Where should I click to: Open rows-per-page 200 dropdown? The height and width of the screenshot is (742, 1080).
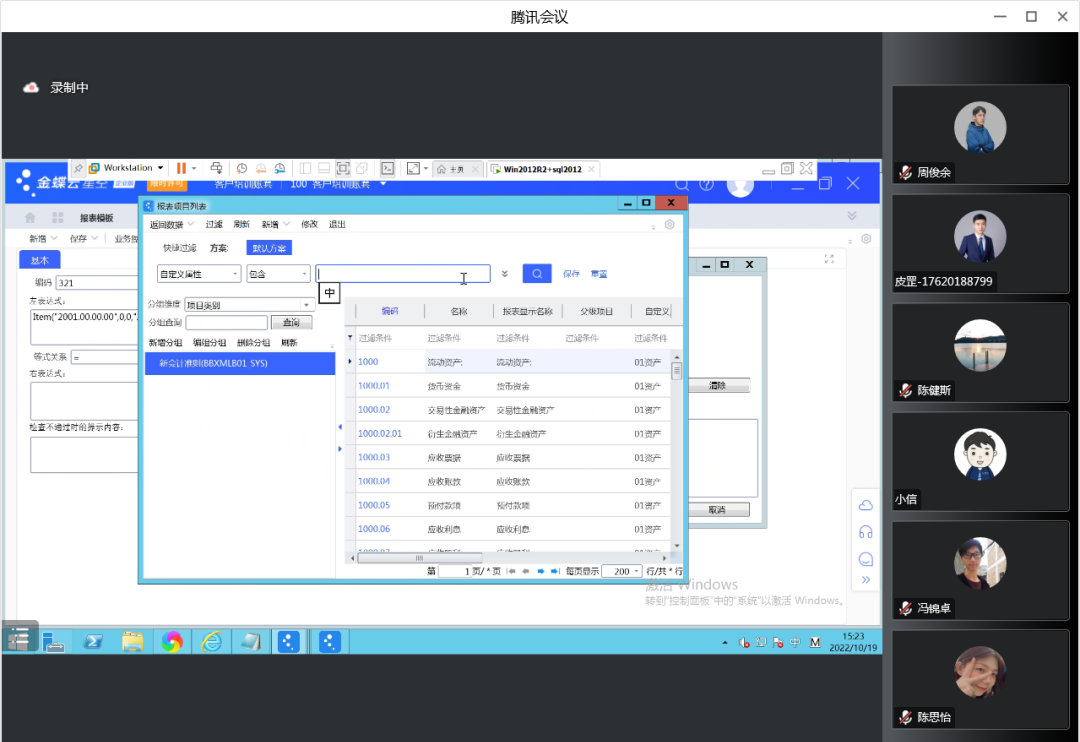(622, 571)
